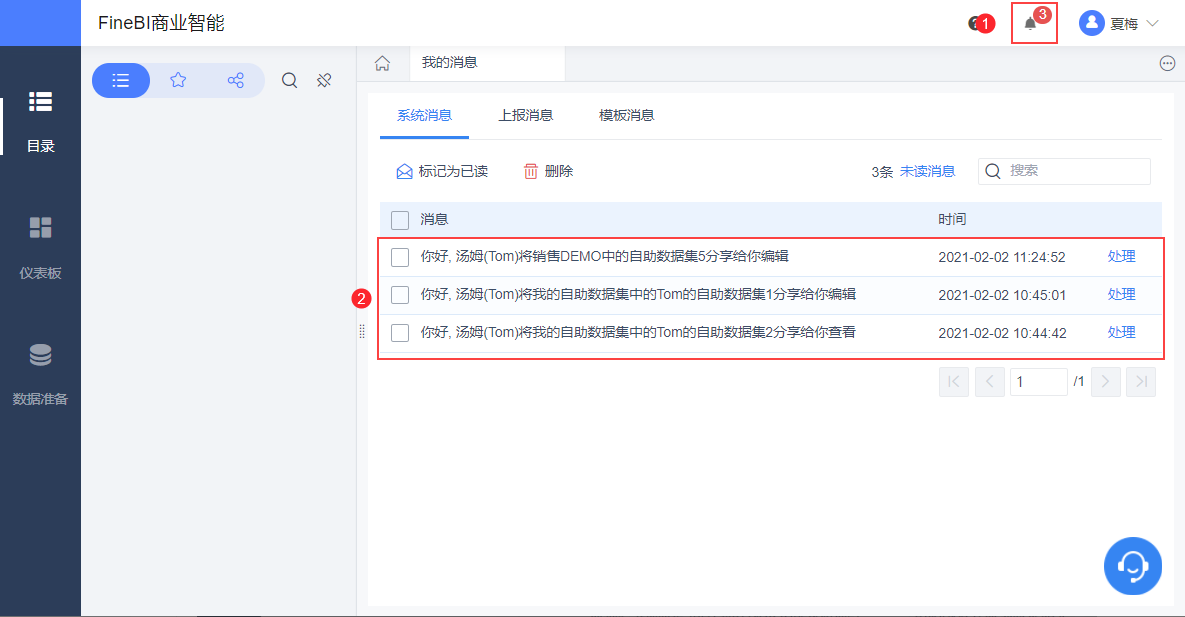Open message about 销售DEMO 自助数据集5
Screen dimensions: 1185x617
(x=605, y=256)
